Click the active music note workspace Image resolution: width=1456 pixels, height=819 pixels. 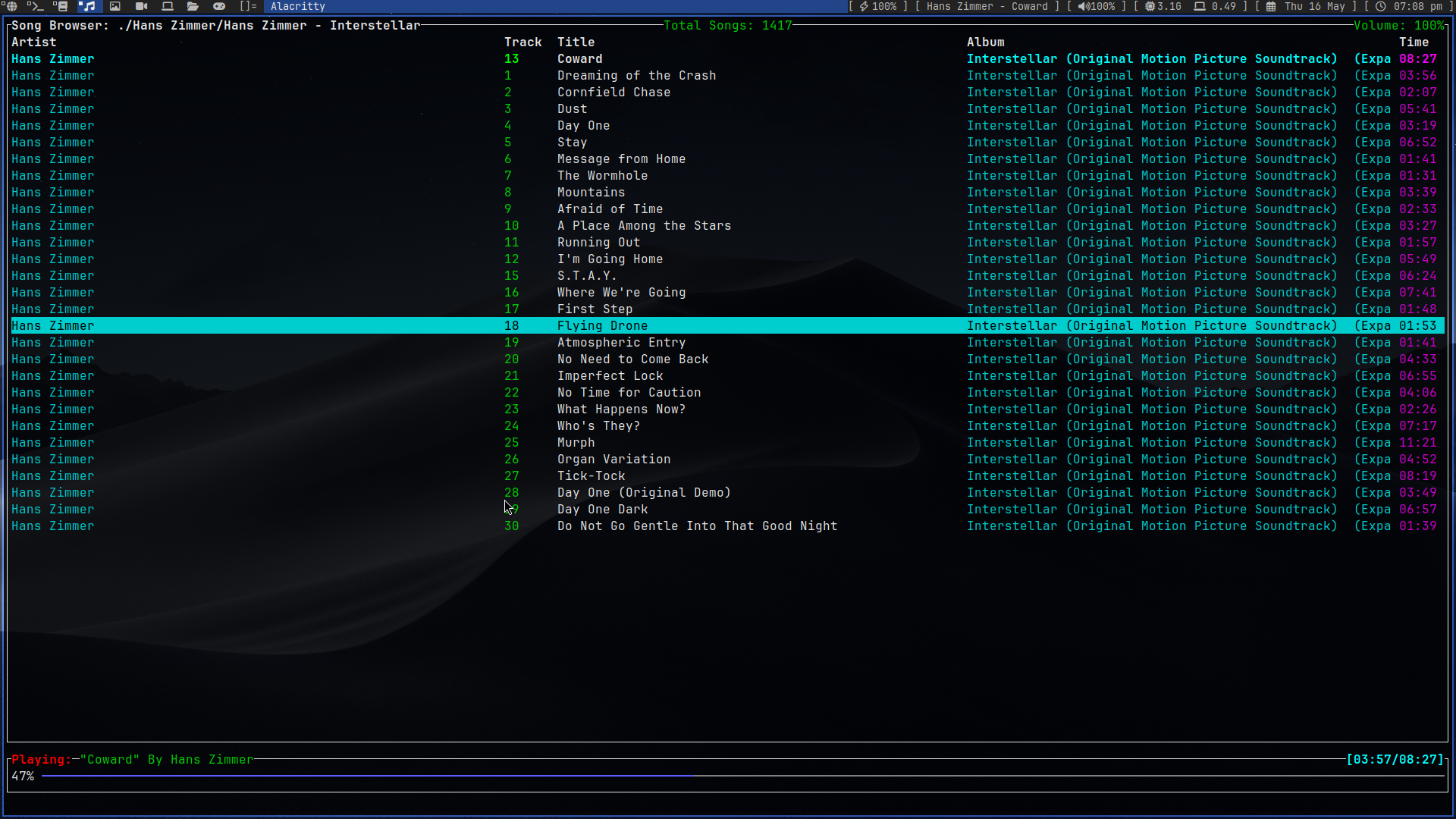click(x=88, y=6)
